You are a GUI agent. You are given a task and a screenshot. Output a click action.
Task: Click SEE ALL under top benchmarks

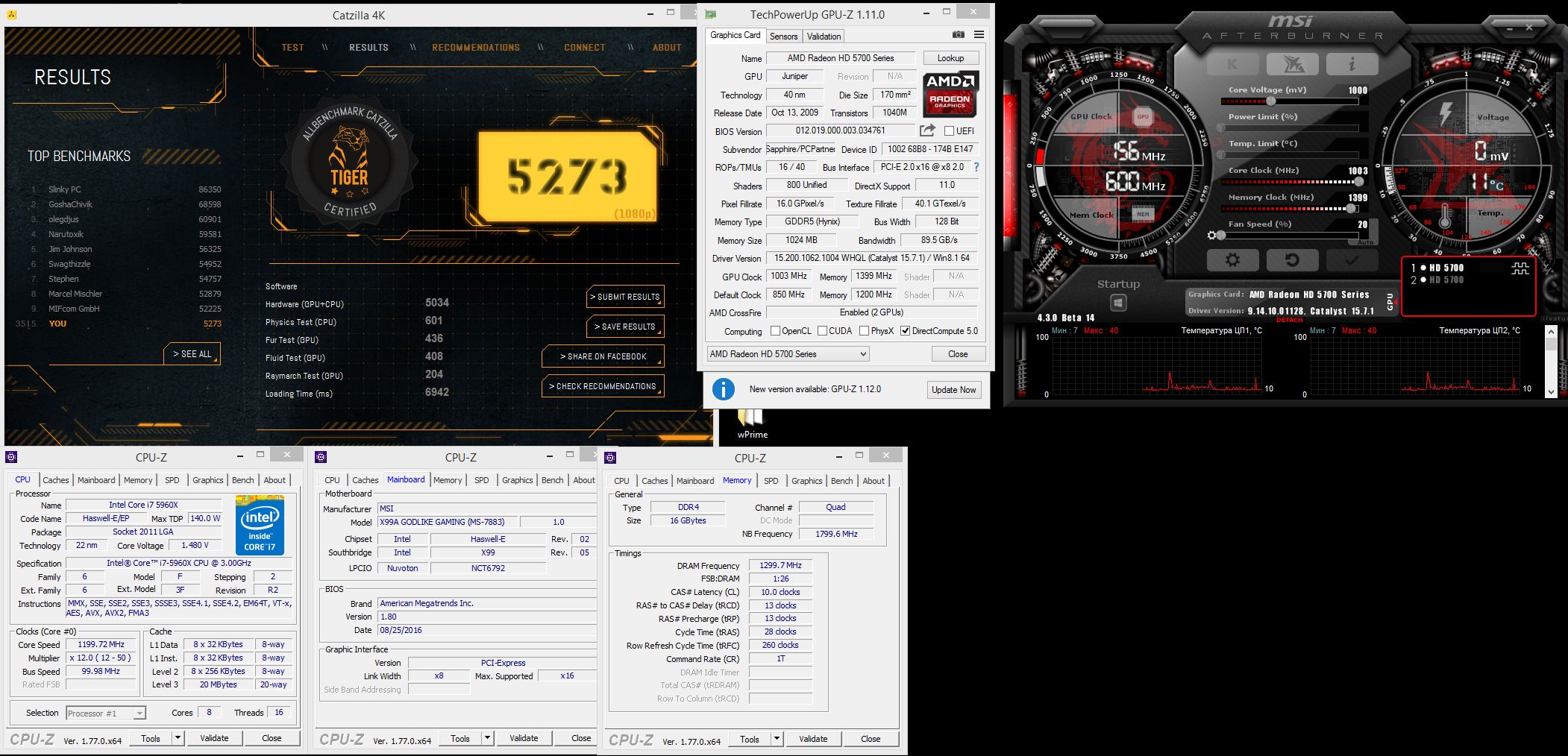(x=192, y=354)
